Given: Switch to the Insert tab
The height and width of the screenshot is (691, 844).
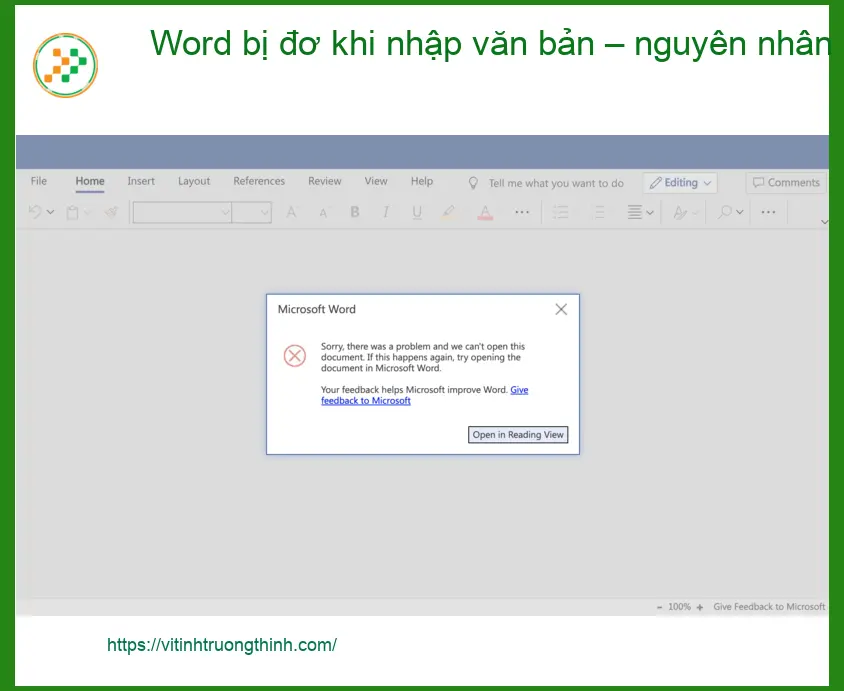Looking at the screenshot, I should coord(141,181).
